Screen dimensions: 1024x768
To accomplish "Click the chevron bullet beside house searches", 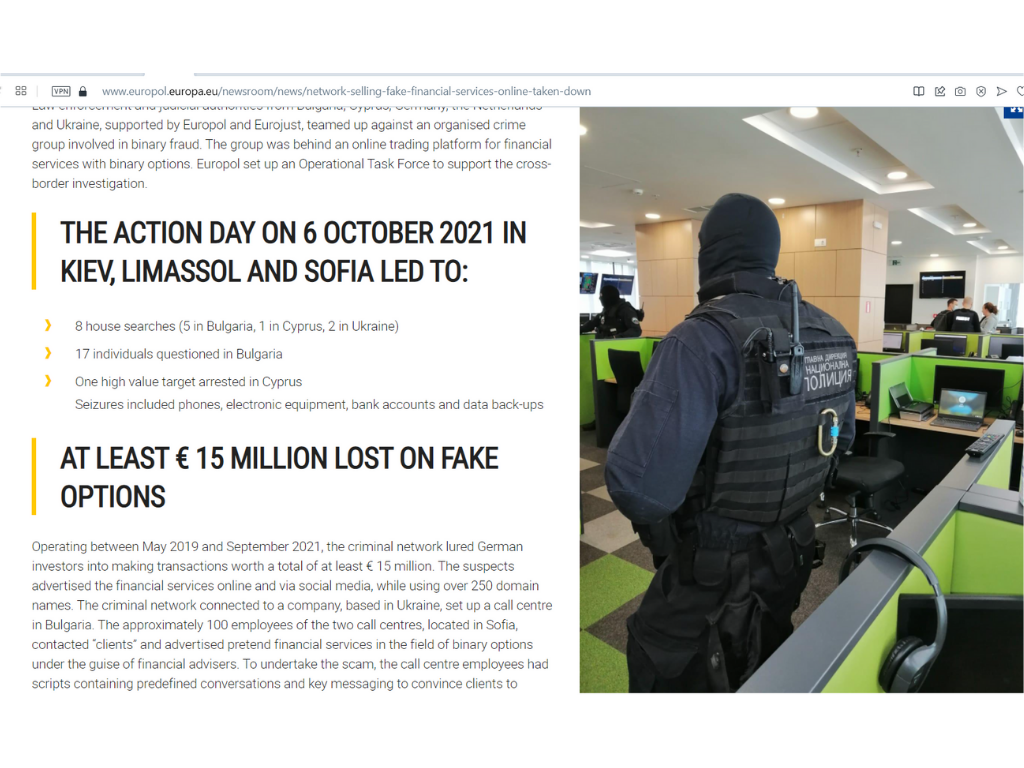I will [48, 325].
